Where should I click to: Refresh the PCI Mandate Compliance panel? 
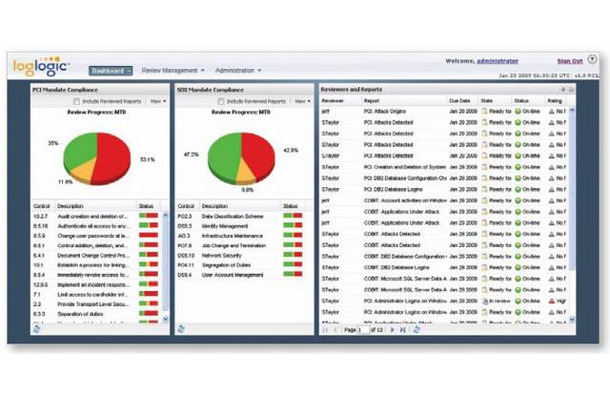coord(36,329)
